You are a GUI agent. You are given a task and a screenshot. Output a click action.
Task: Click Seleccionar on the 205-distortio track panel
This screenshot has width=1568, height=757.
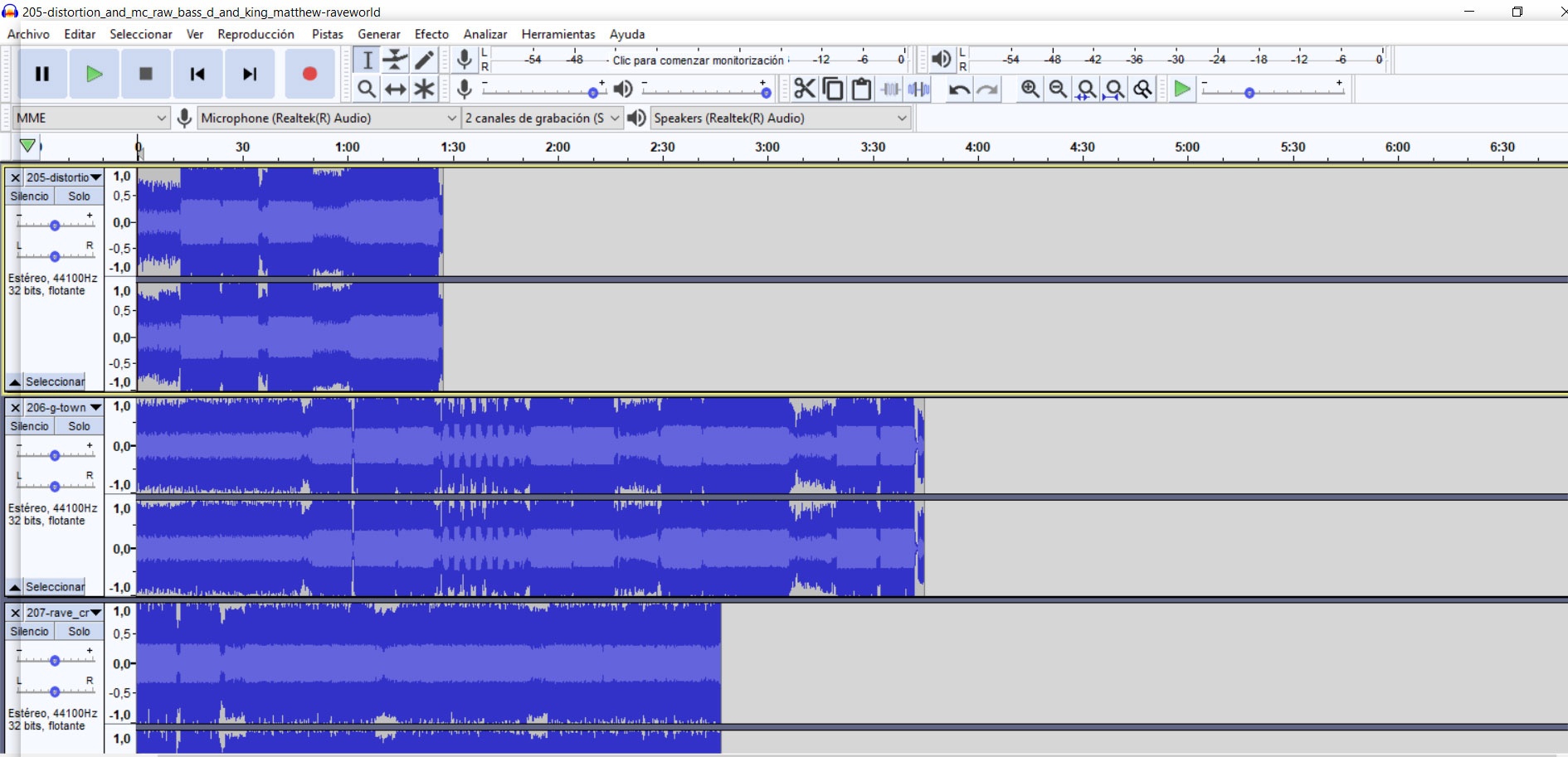[x=55, y=382]
